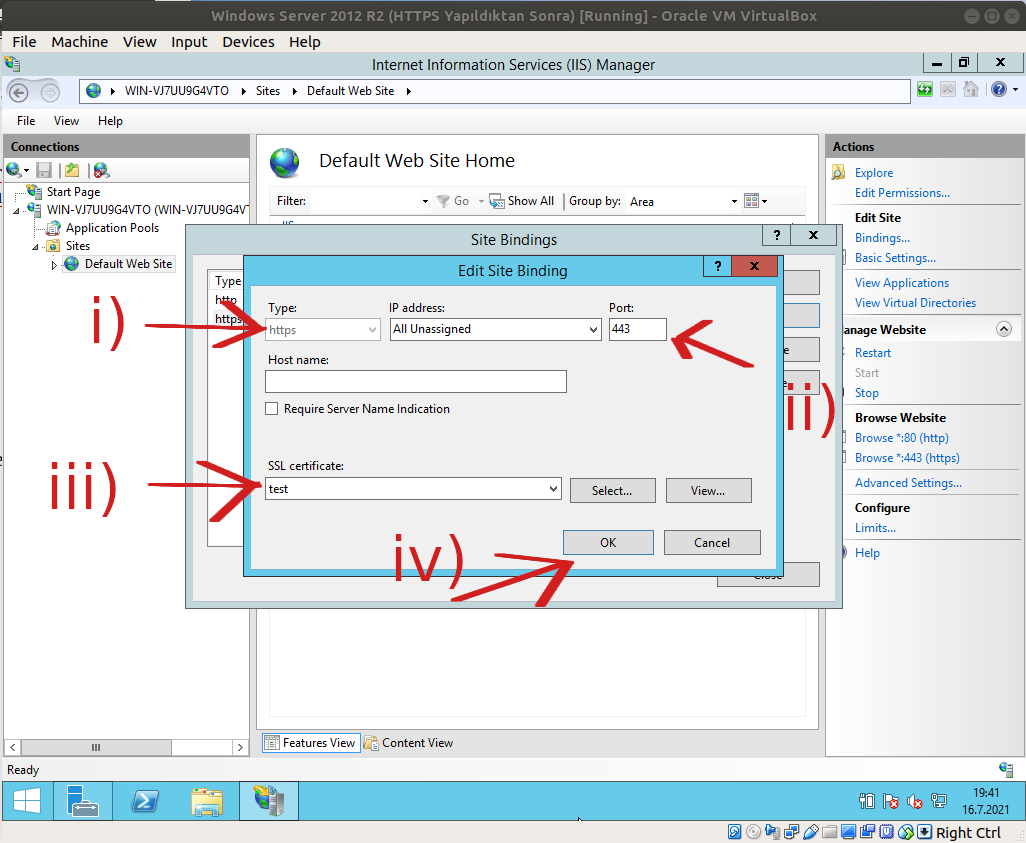Open the Bindings... link in Actions
The width and height of the screenshot is (1026, 843).
pos(882,238)
